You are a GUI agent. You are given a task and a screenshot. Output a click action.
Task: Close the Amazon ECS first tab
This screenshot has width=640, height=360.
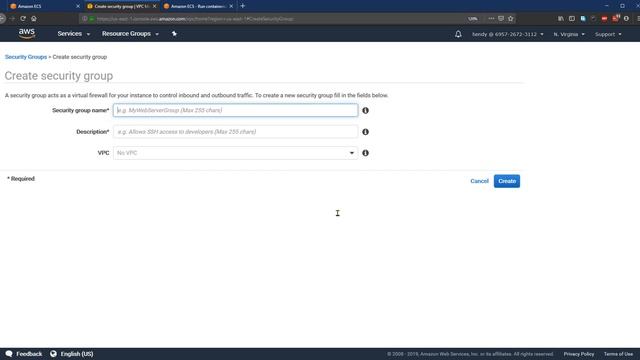[78, 6]
